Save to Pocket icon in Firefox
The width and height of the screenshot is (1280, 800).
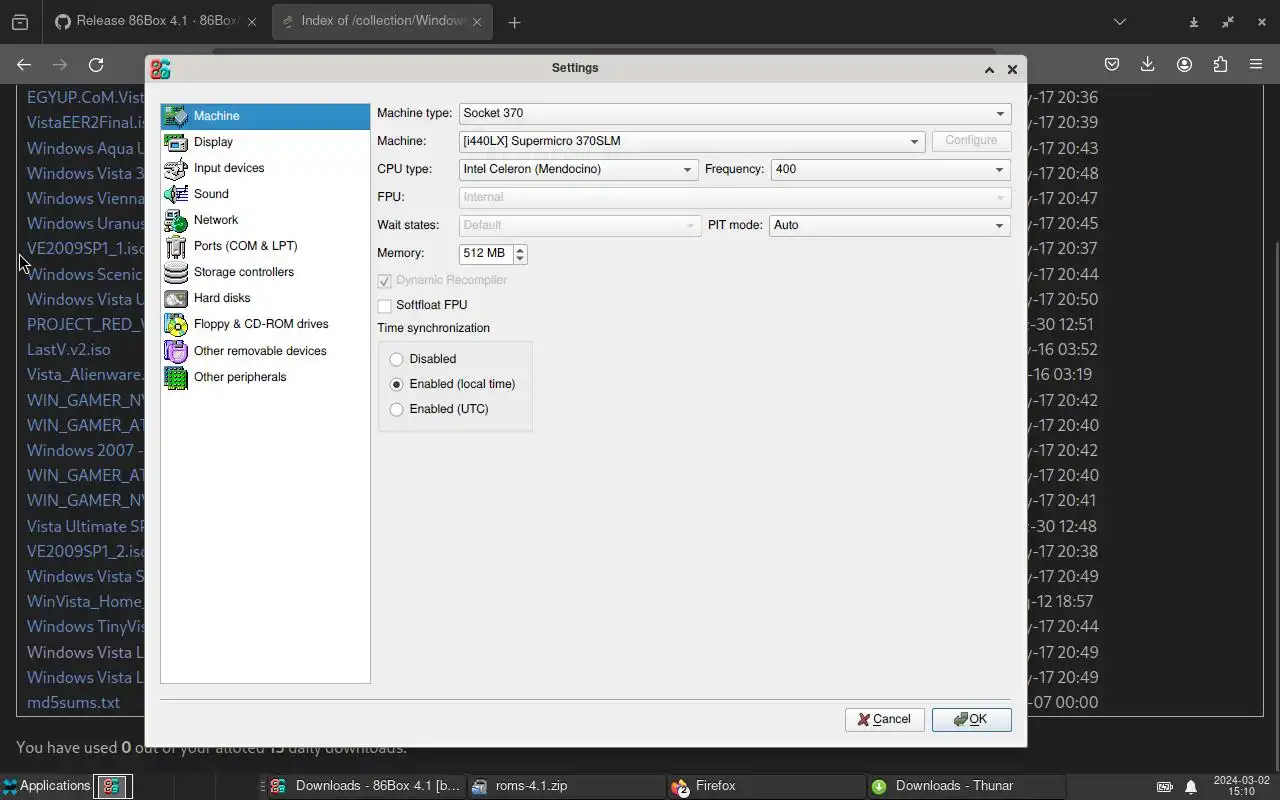[x=1112, y=64]
